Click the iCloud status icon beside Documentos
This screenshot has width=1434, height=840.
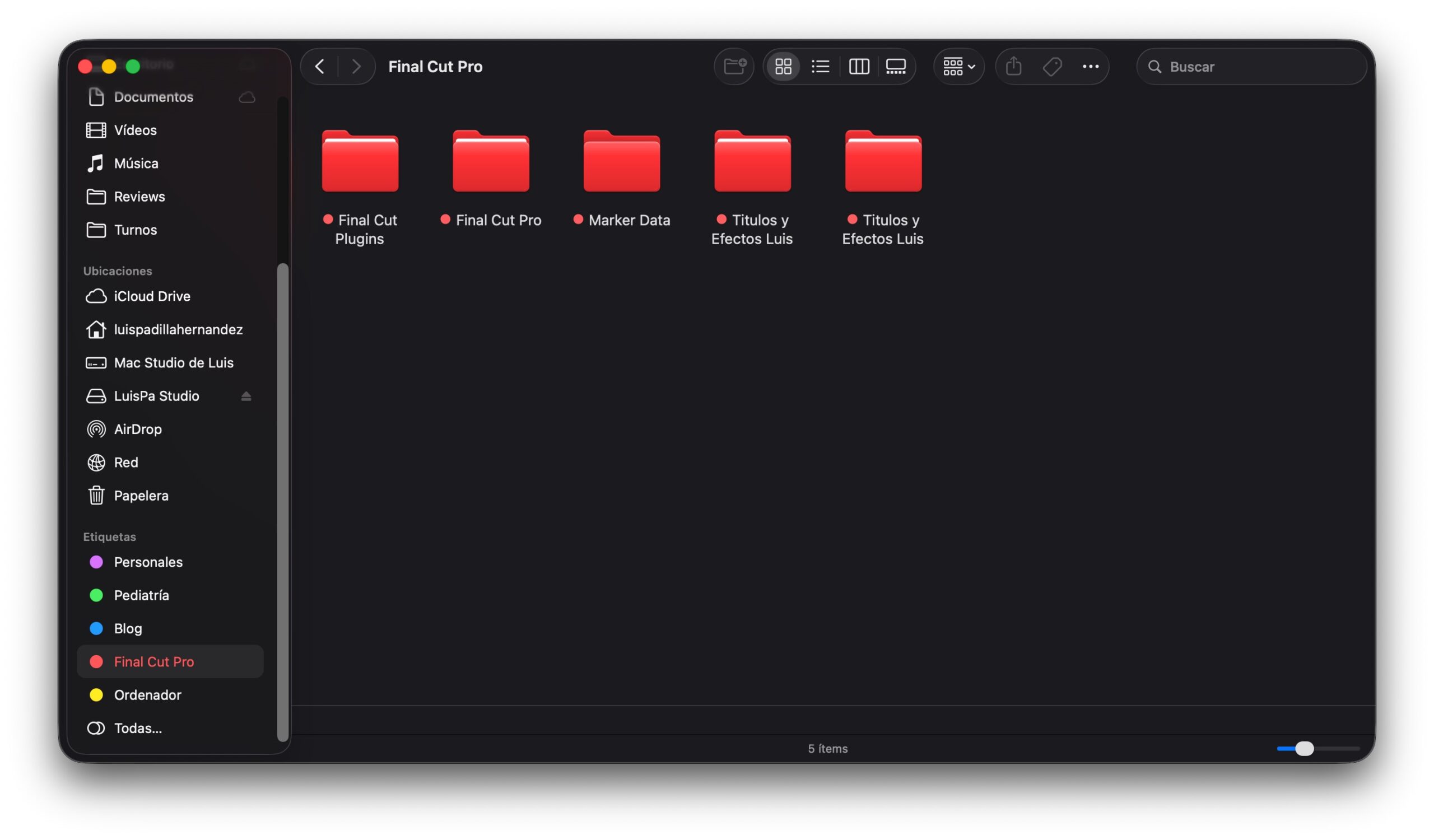coord(247,97)
